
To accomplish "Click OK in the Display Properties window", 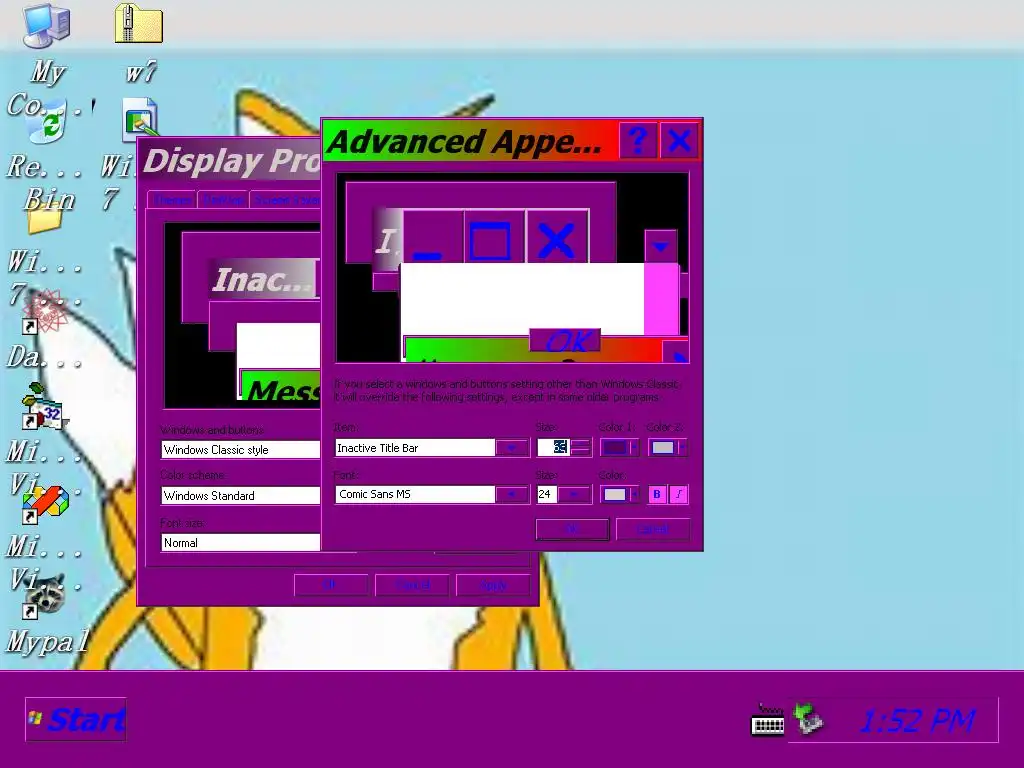I will [x=330, y=585].
